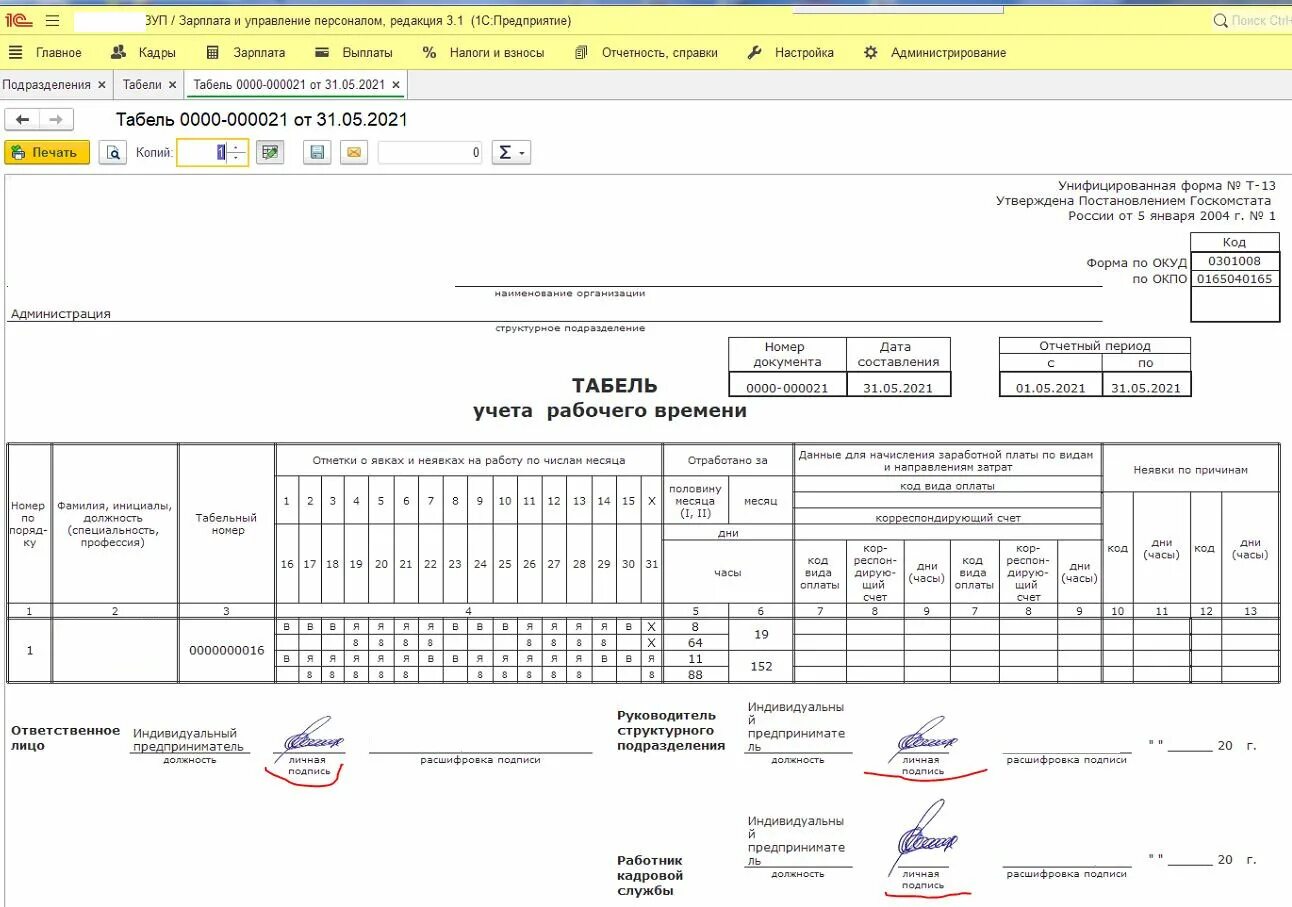Go back with the left arrow
Viewport: 1292px width, 907px height.
tap(22, 120)
